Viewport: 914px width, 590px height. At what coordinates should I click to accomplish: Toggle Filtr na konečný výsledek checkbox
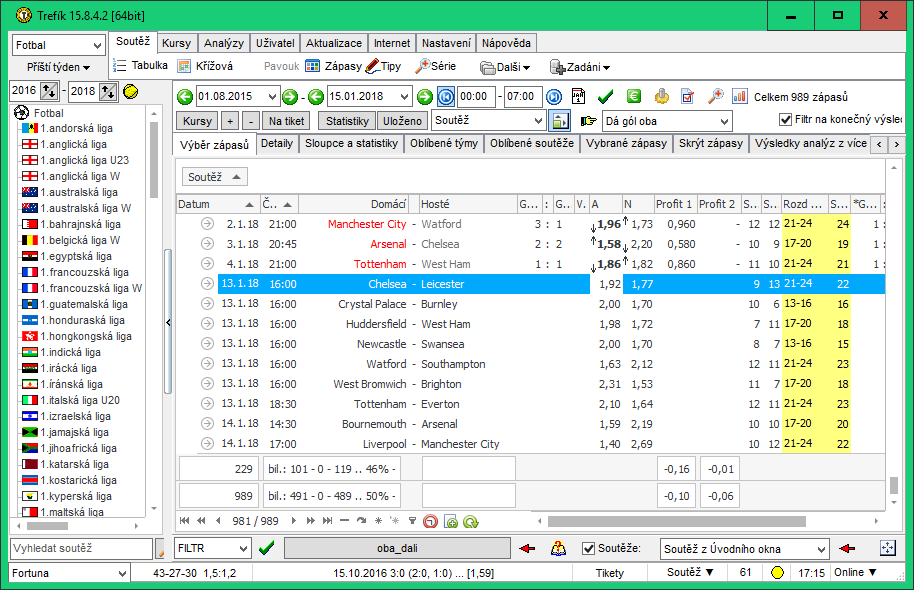[785, 120]
